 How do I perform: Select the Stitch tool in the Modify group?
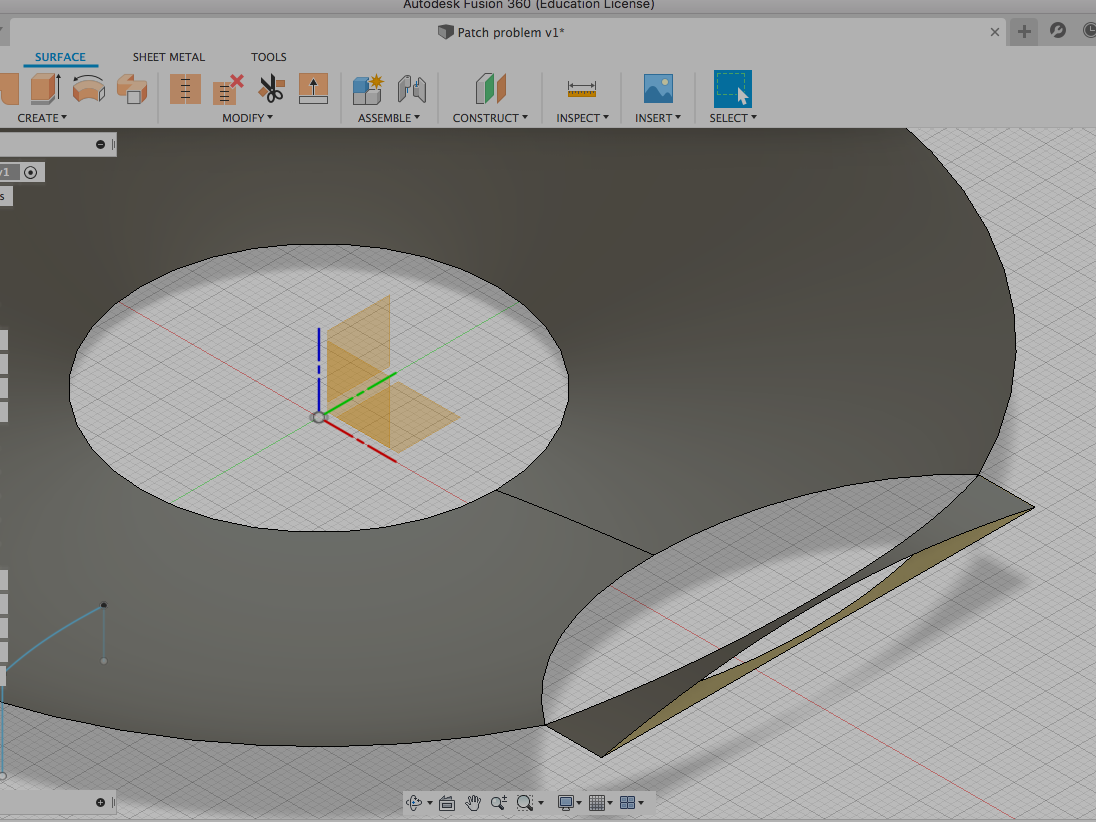tap(186, 89)
